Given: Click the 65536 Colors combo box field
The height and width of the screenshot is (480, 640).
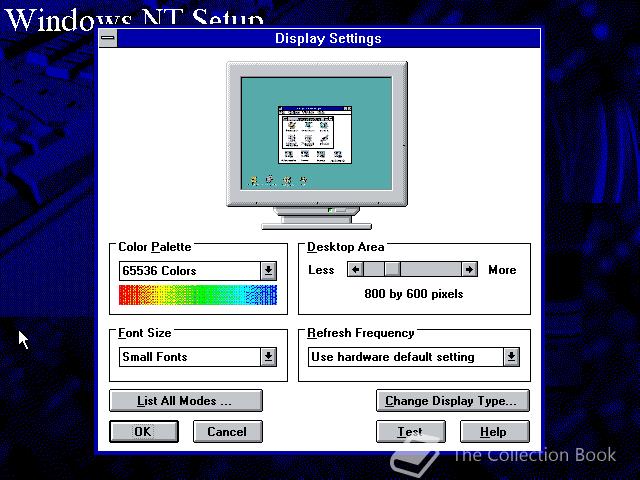Looking at the screenshot, I should pyautogui.click(x=190, y=271).
